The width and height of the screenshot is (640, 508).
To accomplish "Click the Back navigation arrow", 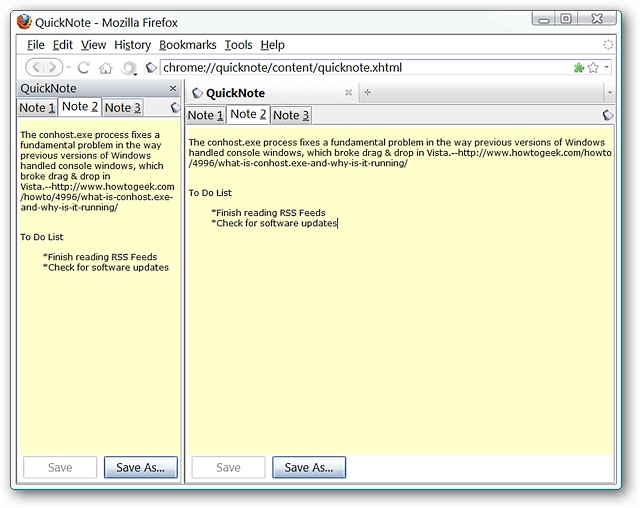I will click(x=36, y=67).
